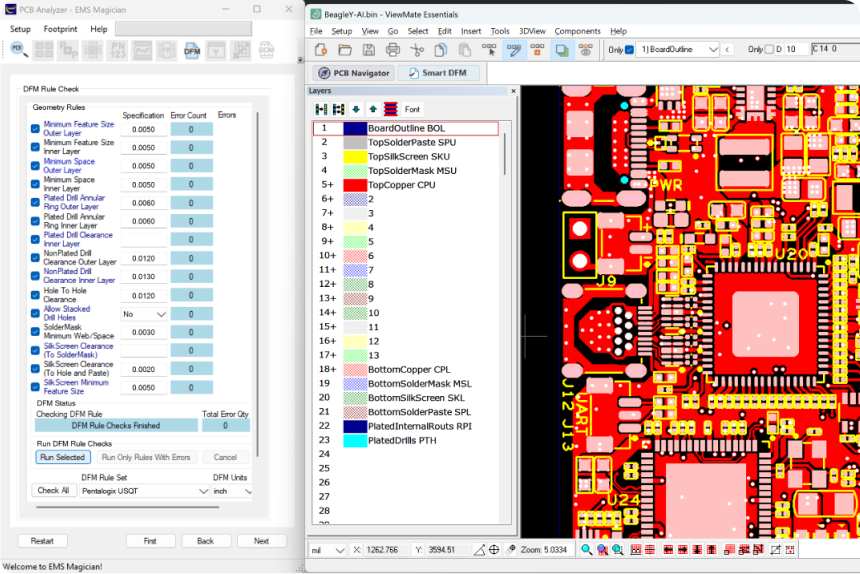860x574 pixels.
Task: Click the red TopCopper CPU color swatch
Action: click(x=355, y=185)
